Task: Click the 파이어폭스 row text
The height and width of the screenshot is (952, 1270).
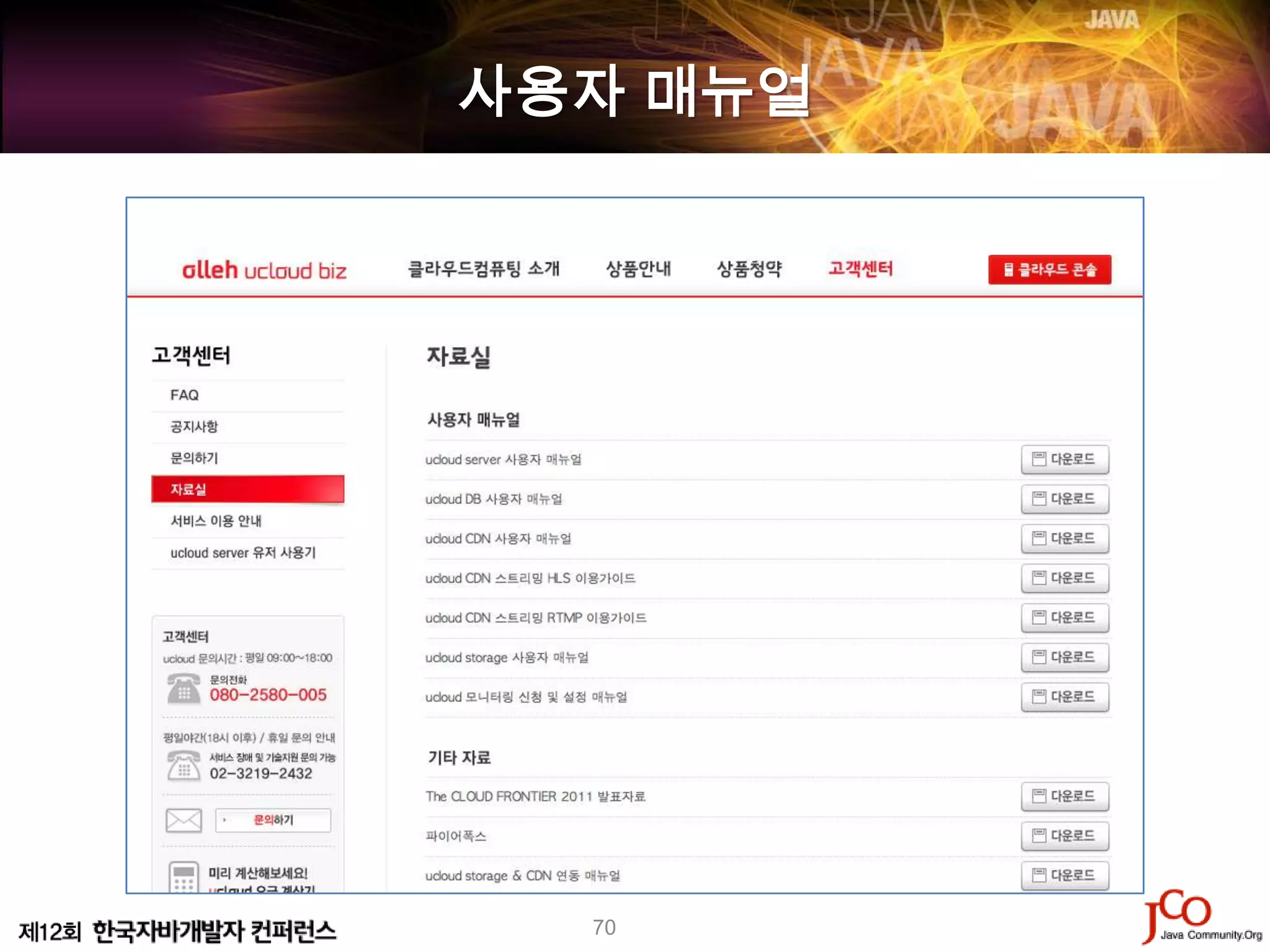Action: [456, 837]
